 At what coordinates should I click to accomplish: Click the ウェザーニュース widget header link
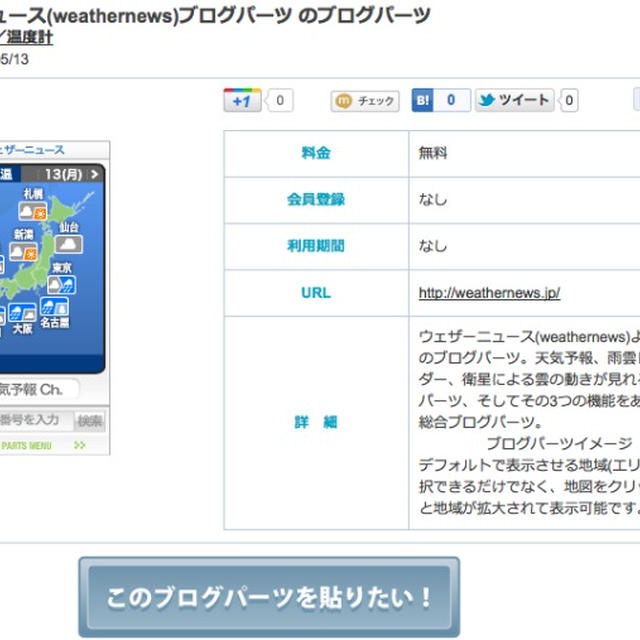click(32, 149)
